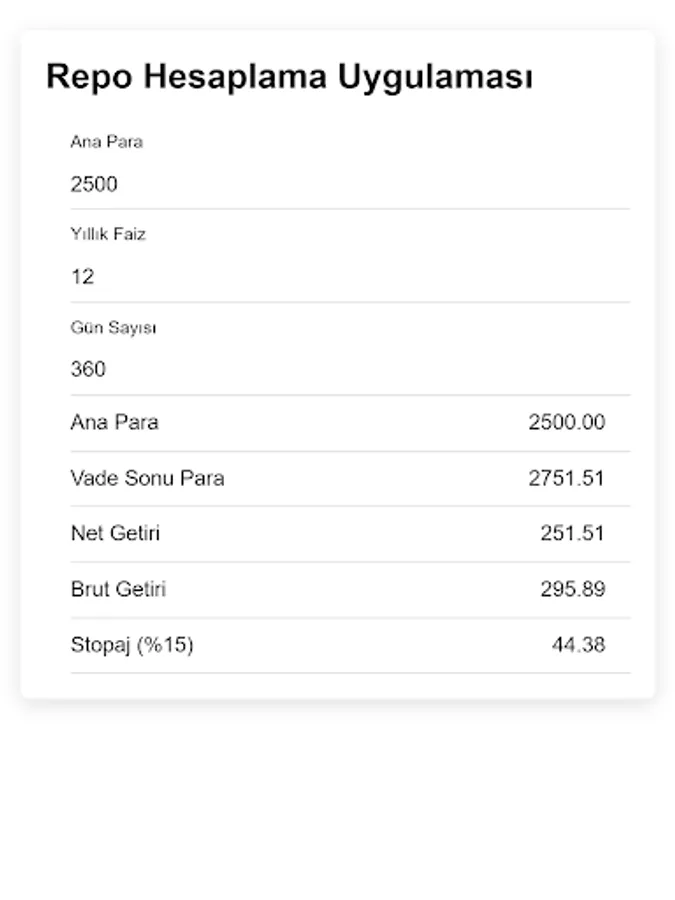675x900 pixels.
Task: Click the small 'Yıllık Faiz' field label
Action: coord(108,234)
